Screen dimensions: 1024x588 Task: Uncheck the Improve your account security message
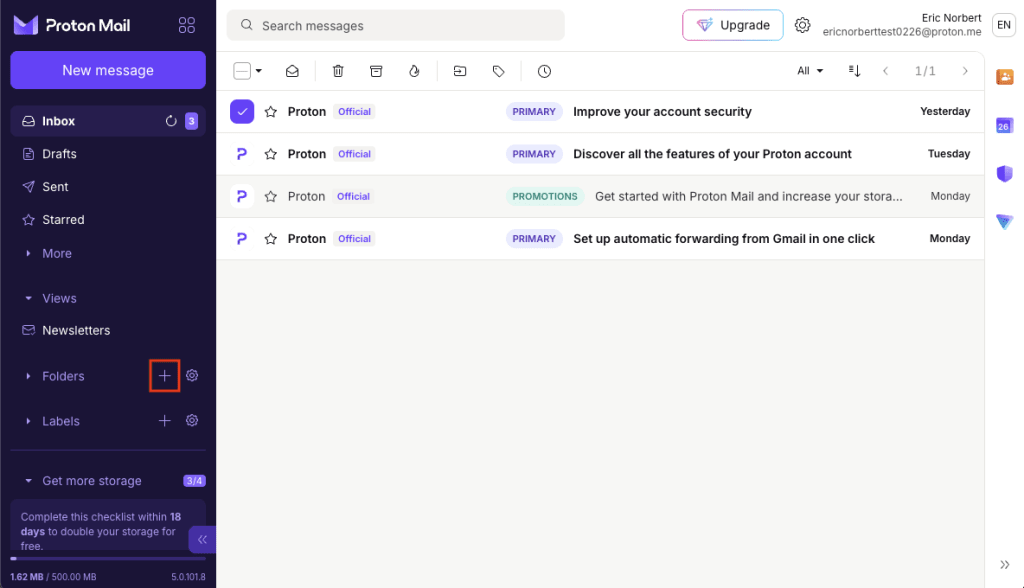(x=242, y=112)
